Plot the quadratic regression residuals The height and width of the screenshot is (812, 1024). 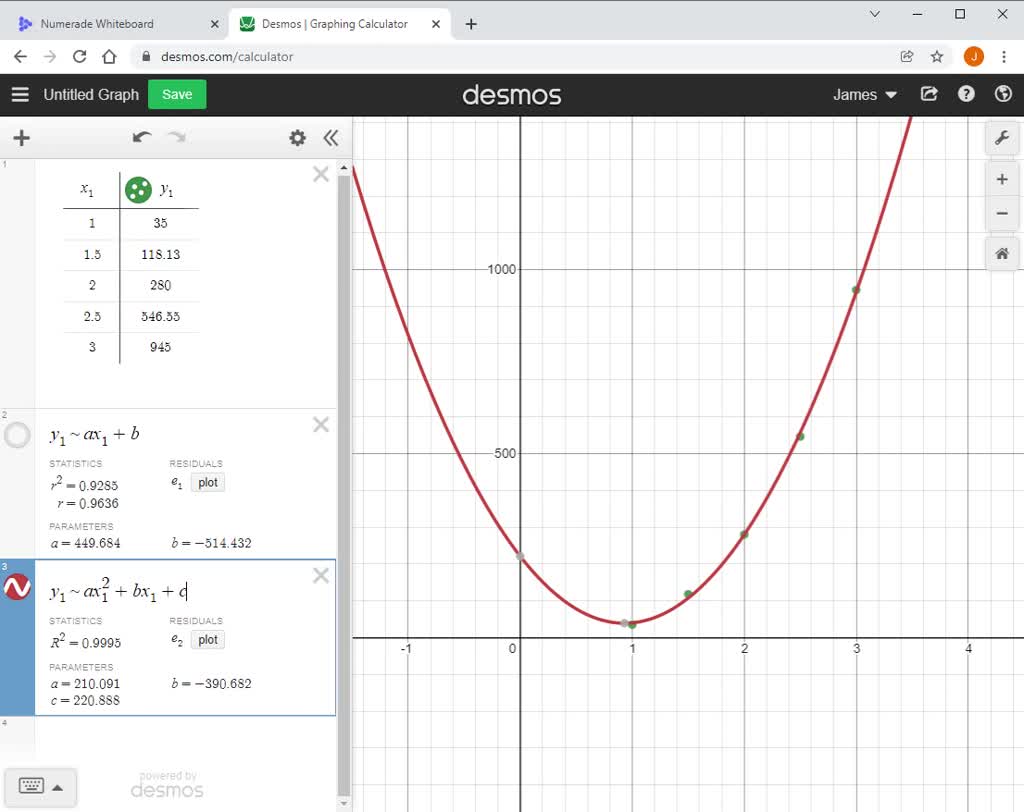click(207, 640)
